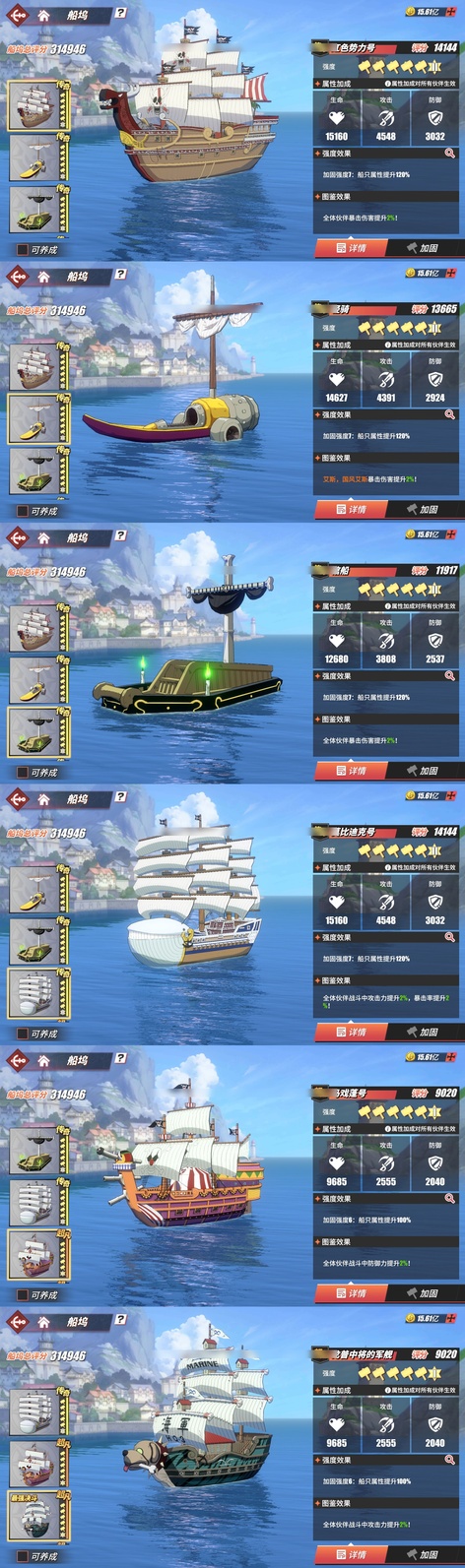465x1568 pixels.
Task: Tap the back arrow on the MARINE warship screen
Action: [x=17, y=1322]
